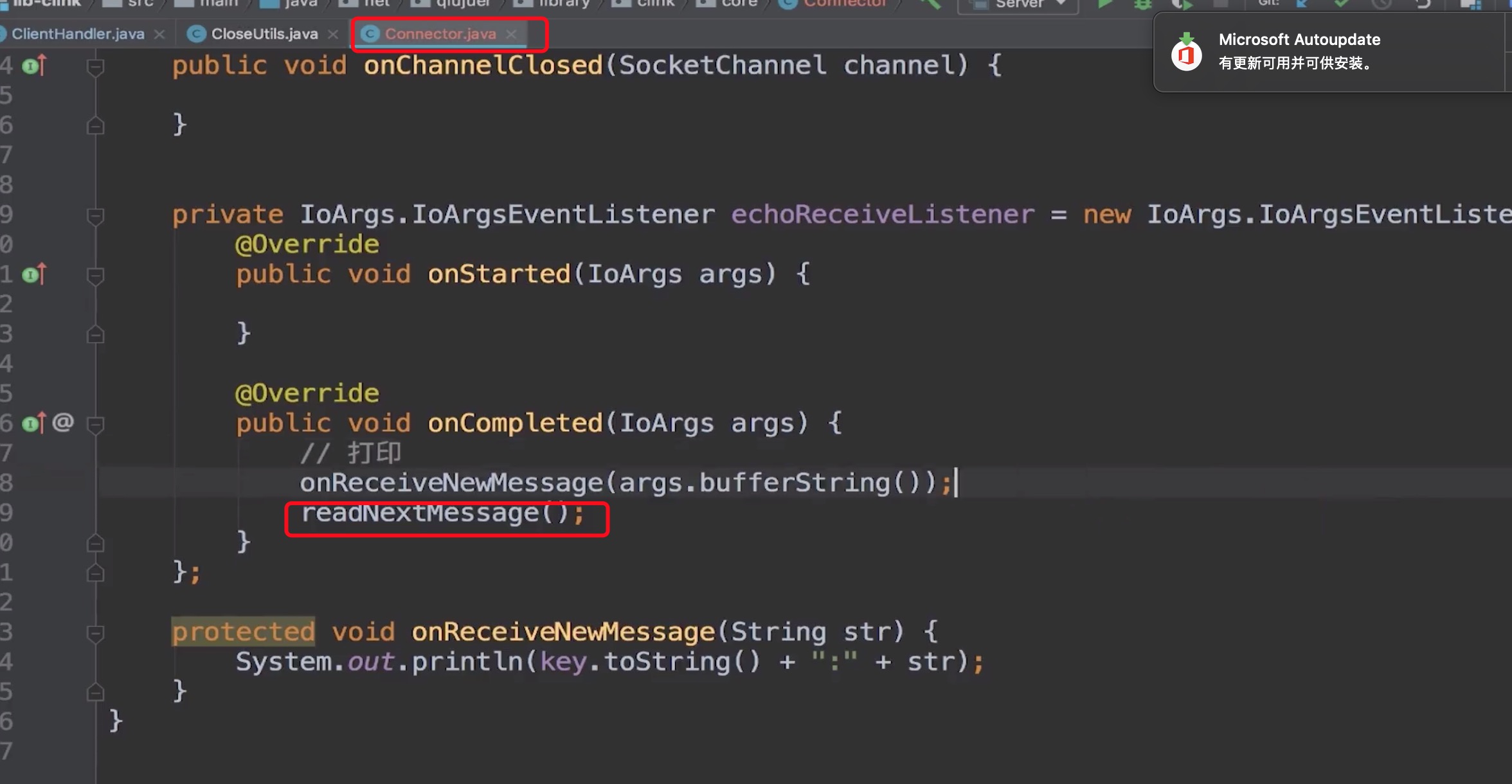Click the 'new' keyword in the listener declaration

pos(1106,215)
